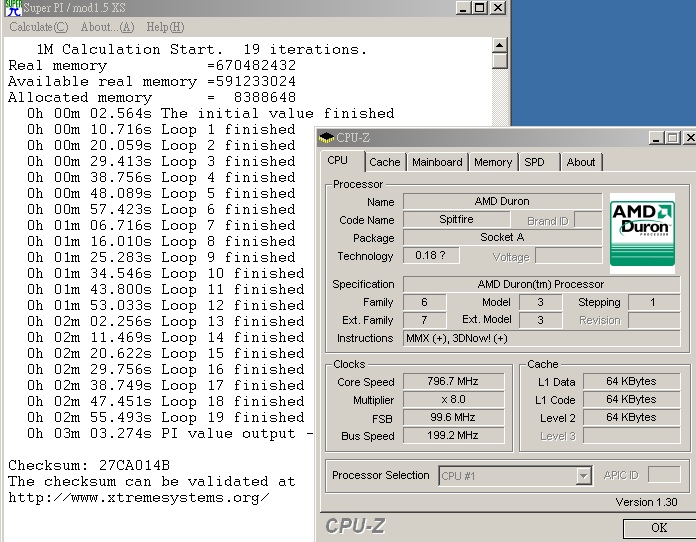This screenshot has width=696, height=542.
Task: Click the Ext. Model value 3 field
Action: click(x=540, y=320)
